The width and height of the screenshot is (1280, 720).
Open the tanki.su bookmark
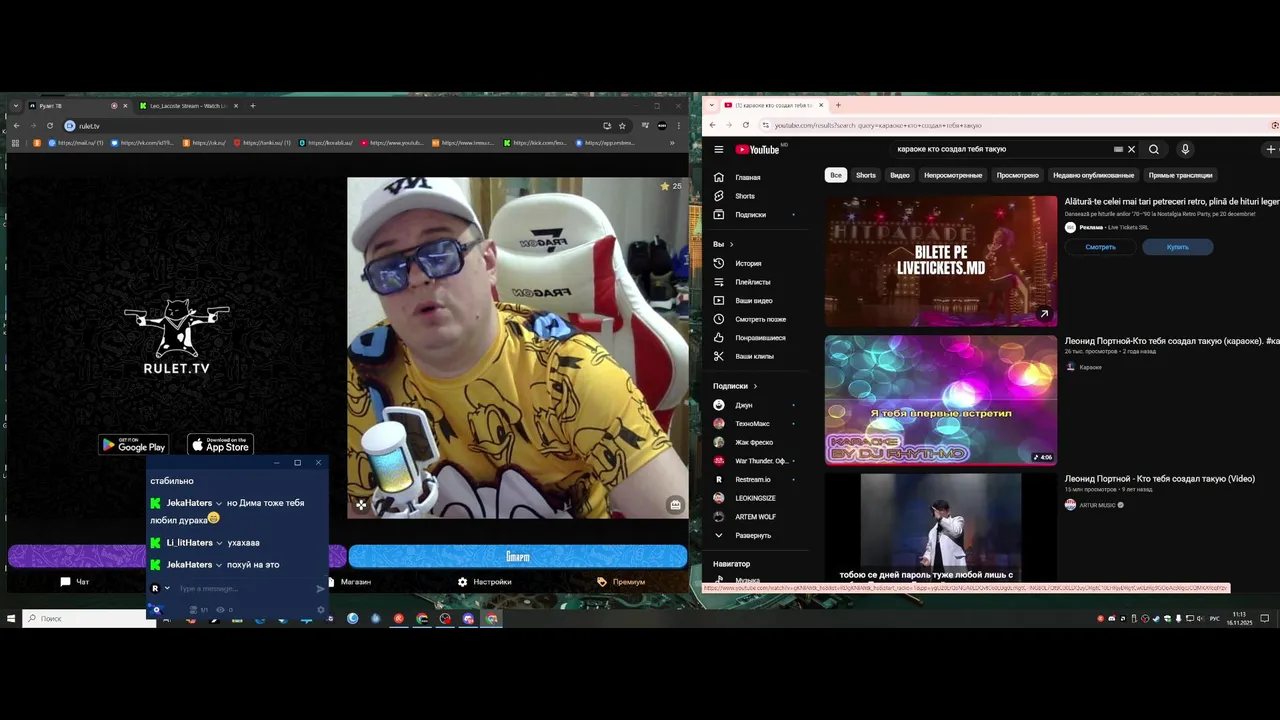262,143
